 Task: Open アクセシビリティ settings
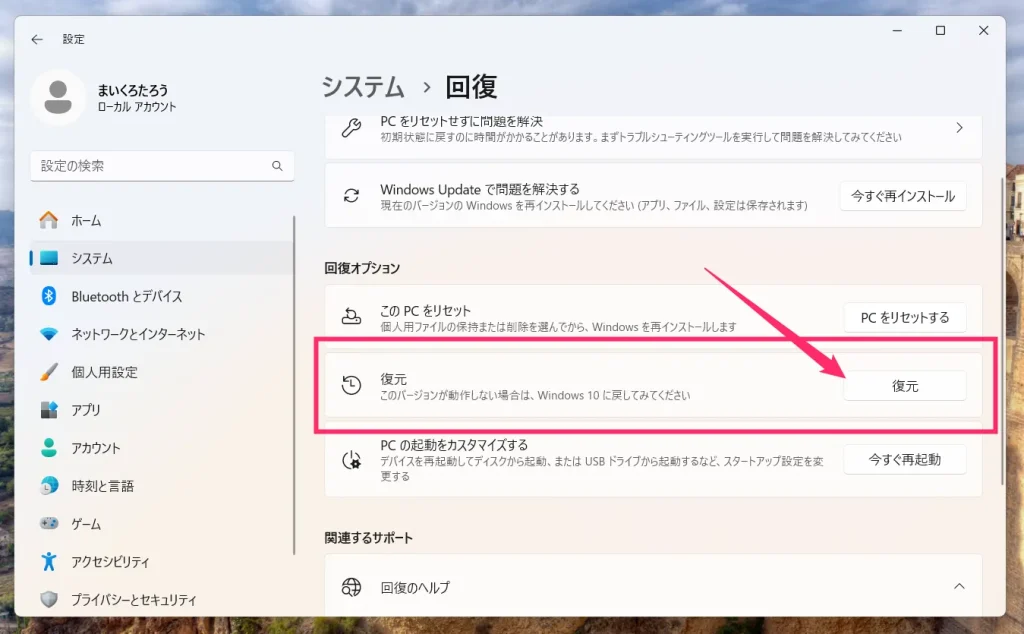[161, 561]
